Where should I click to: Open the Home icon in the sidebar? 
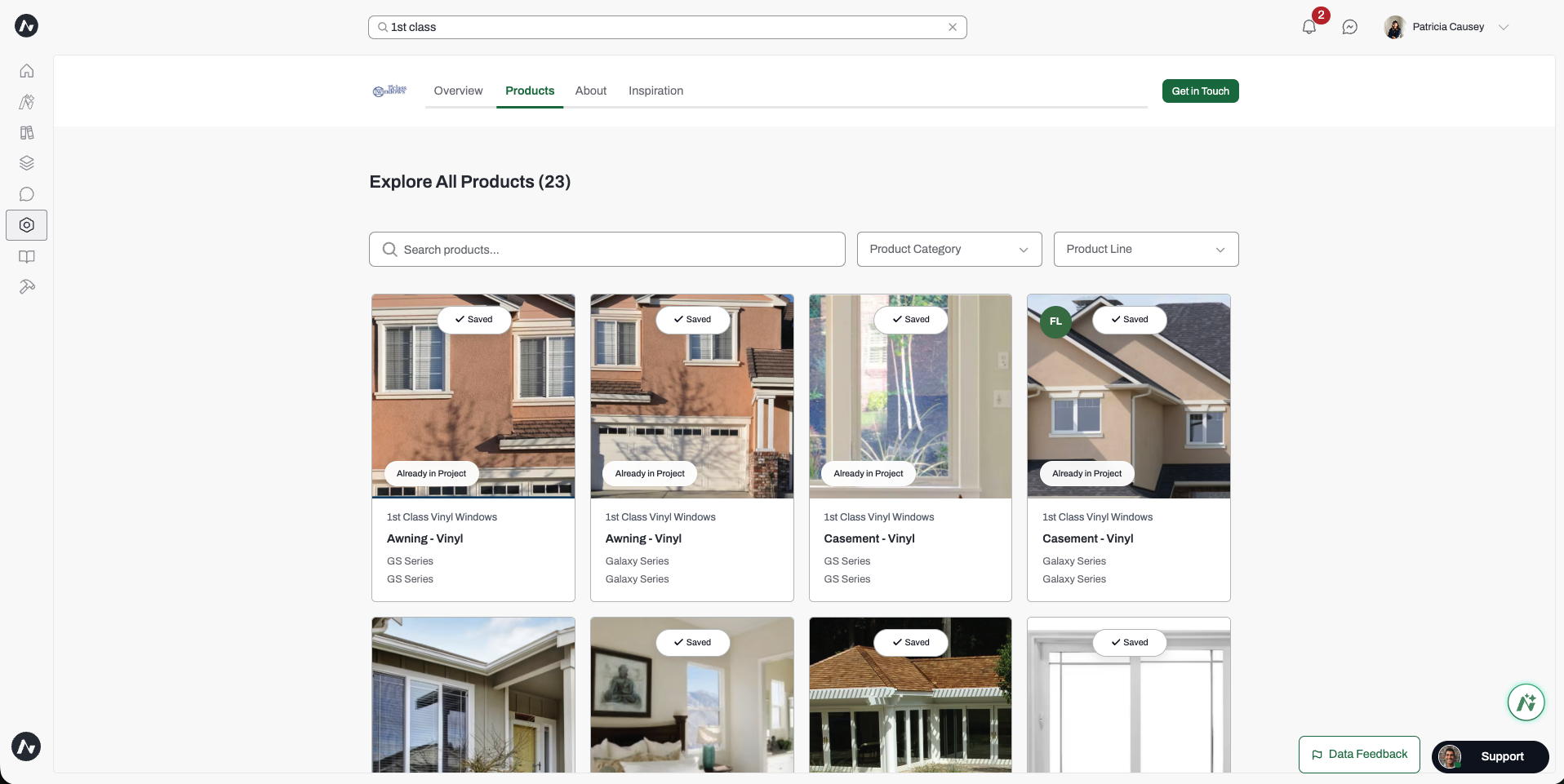point(27,71)
